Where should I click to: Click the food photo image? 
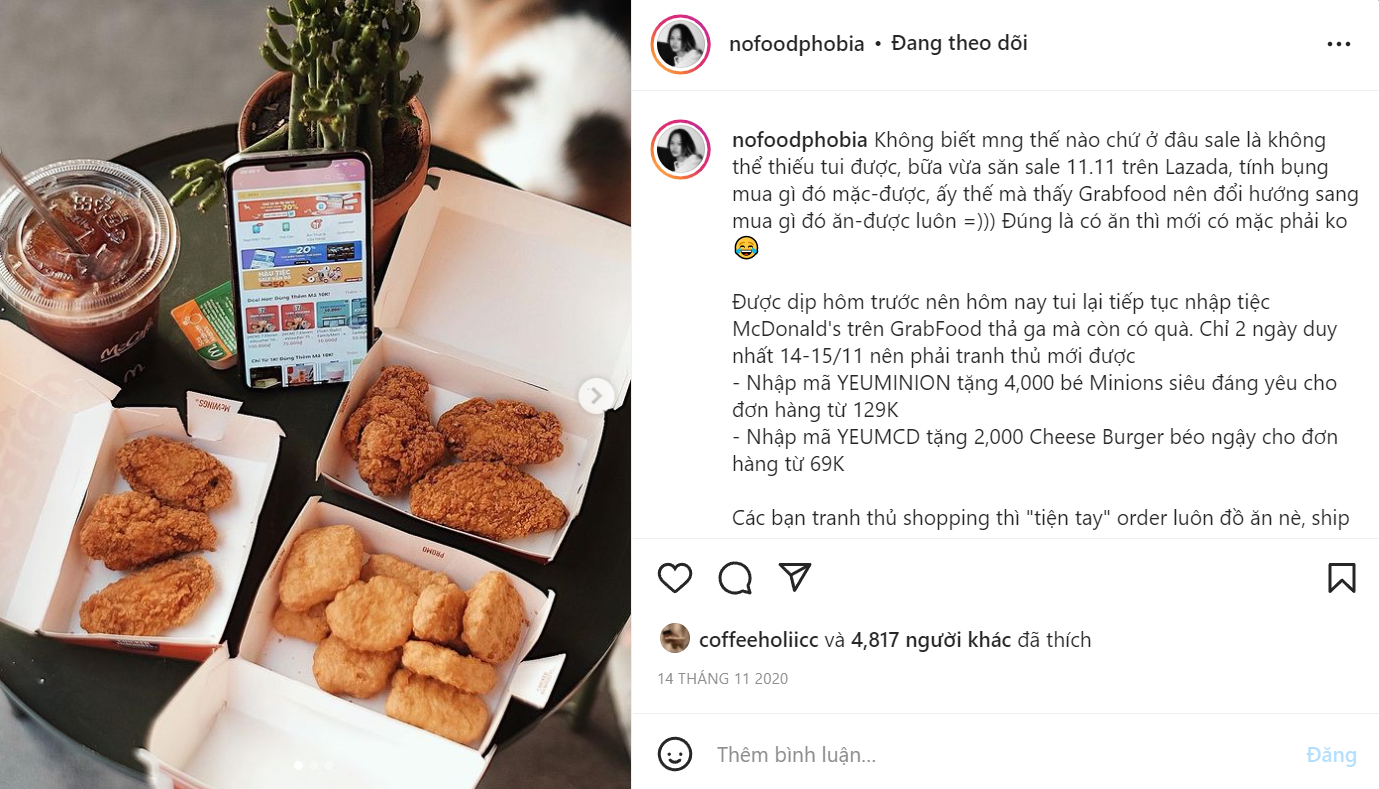click(x=315, y=394)
